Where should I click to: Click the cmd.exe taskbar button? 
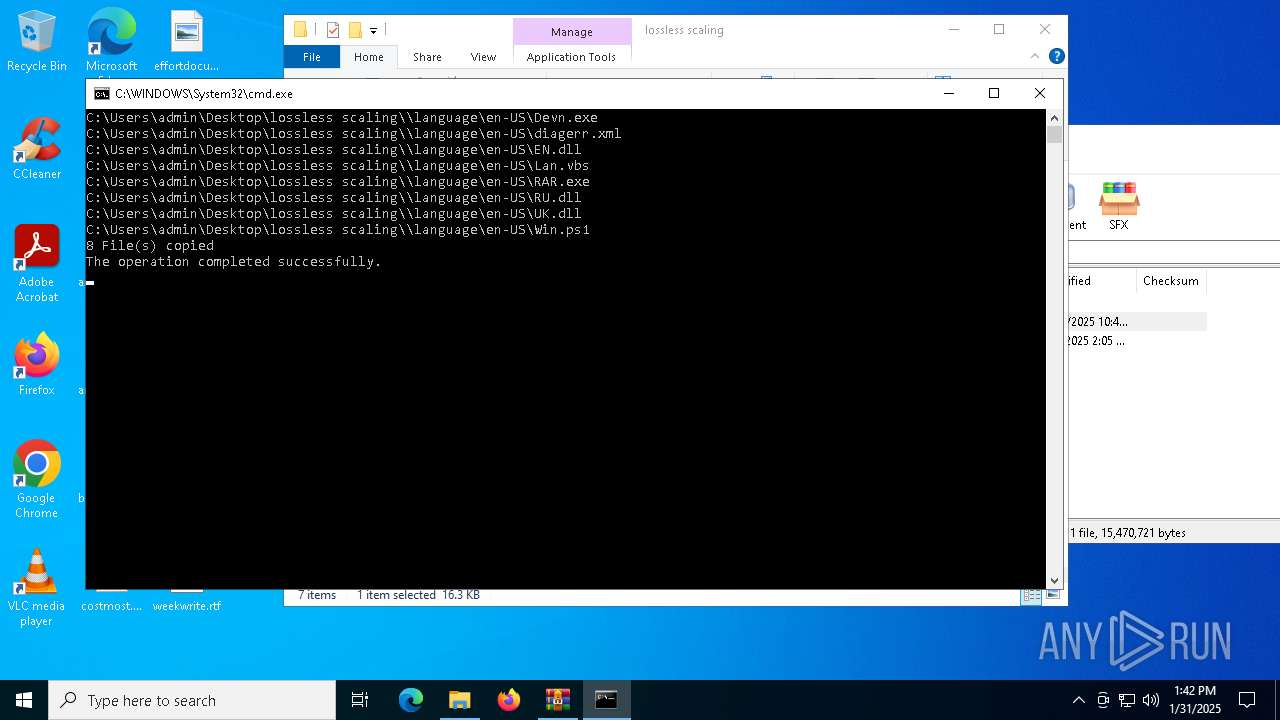tap(606, 700)
